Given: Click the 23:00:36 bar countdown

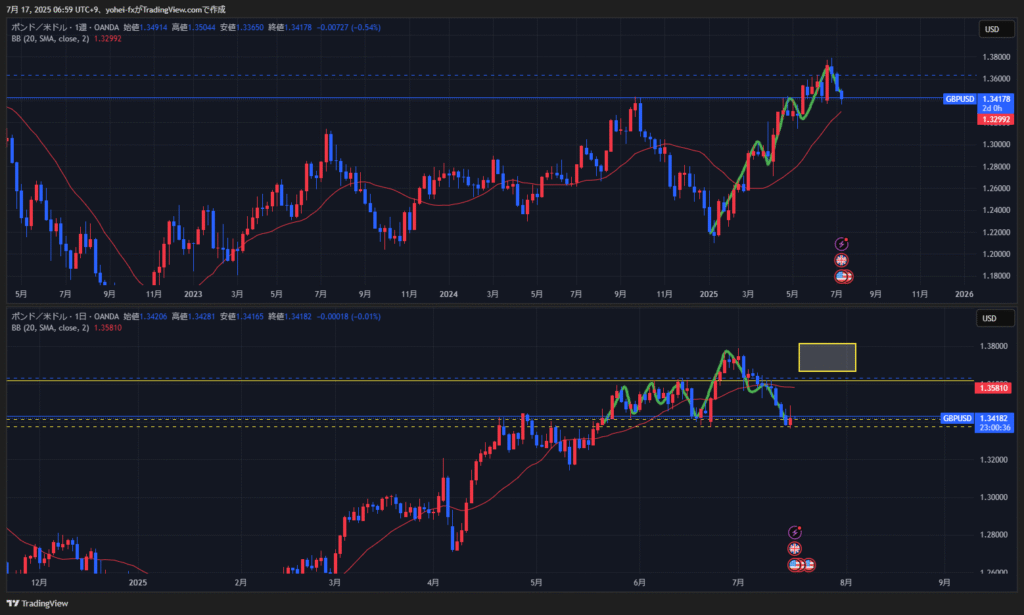Looking at the screenshot, I should [x=993, y=428].
